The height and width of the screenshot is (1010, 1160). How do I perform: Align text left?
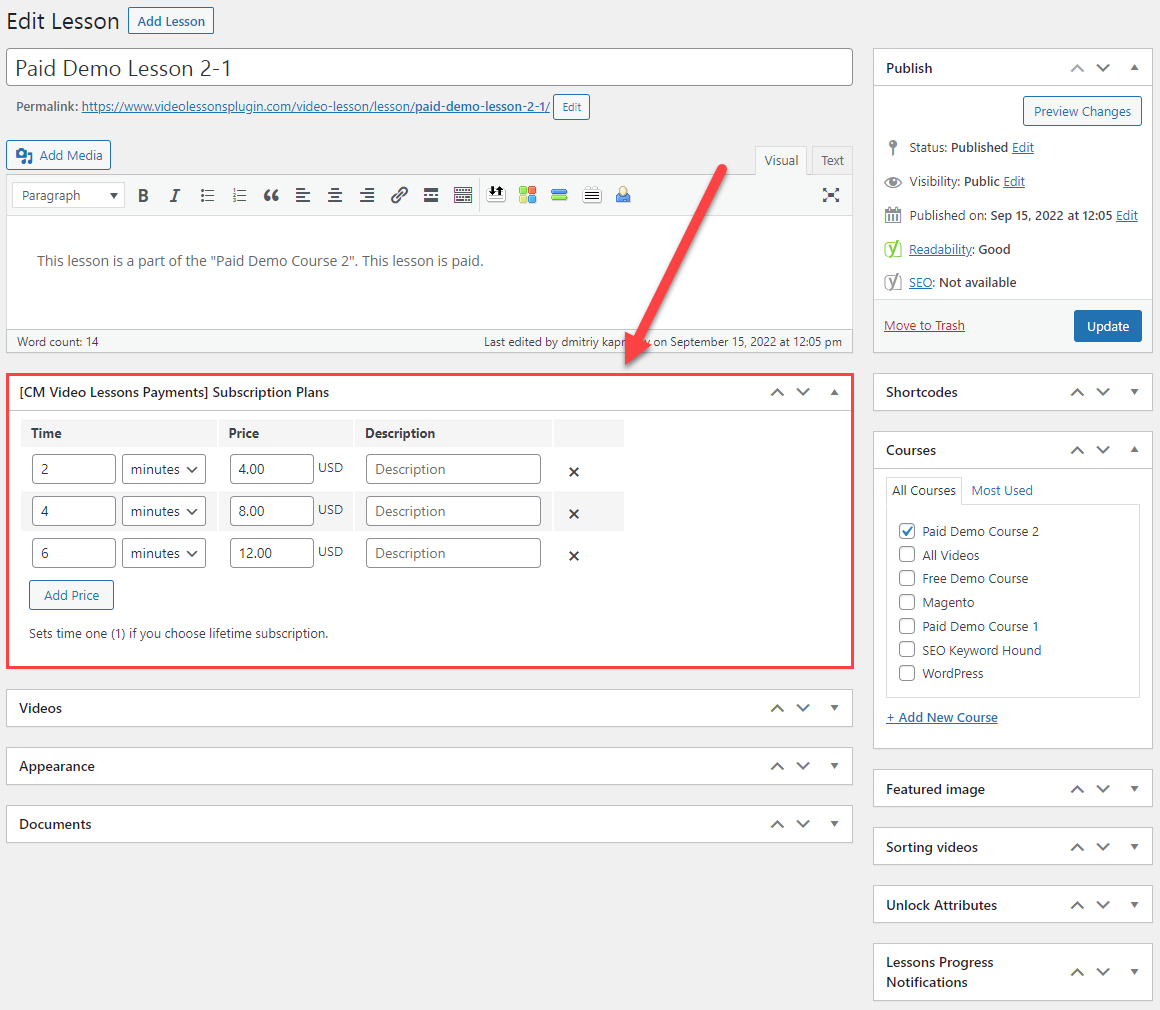[303, 195]
